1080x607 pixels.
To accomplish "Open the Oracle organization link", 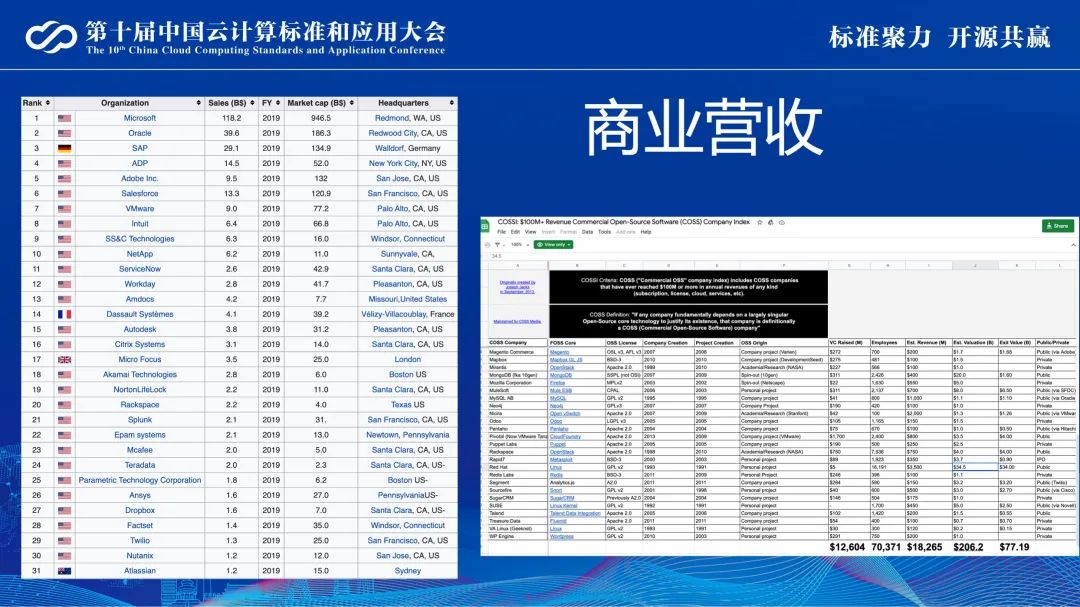I will [140, 133].
